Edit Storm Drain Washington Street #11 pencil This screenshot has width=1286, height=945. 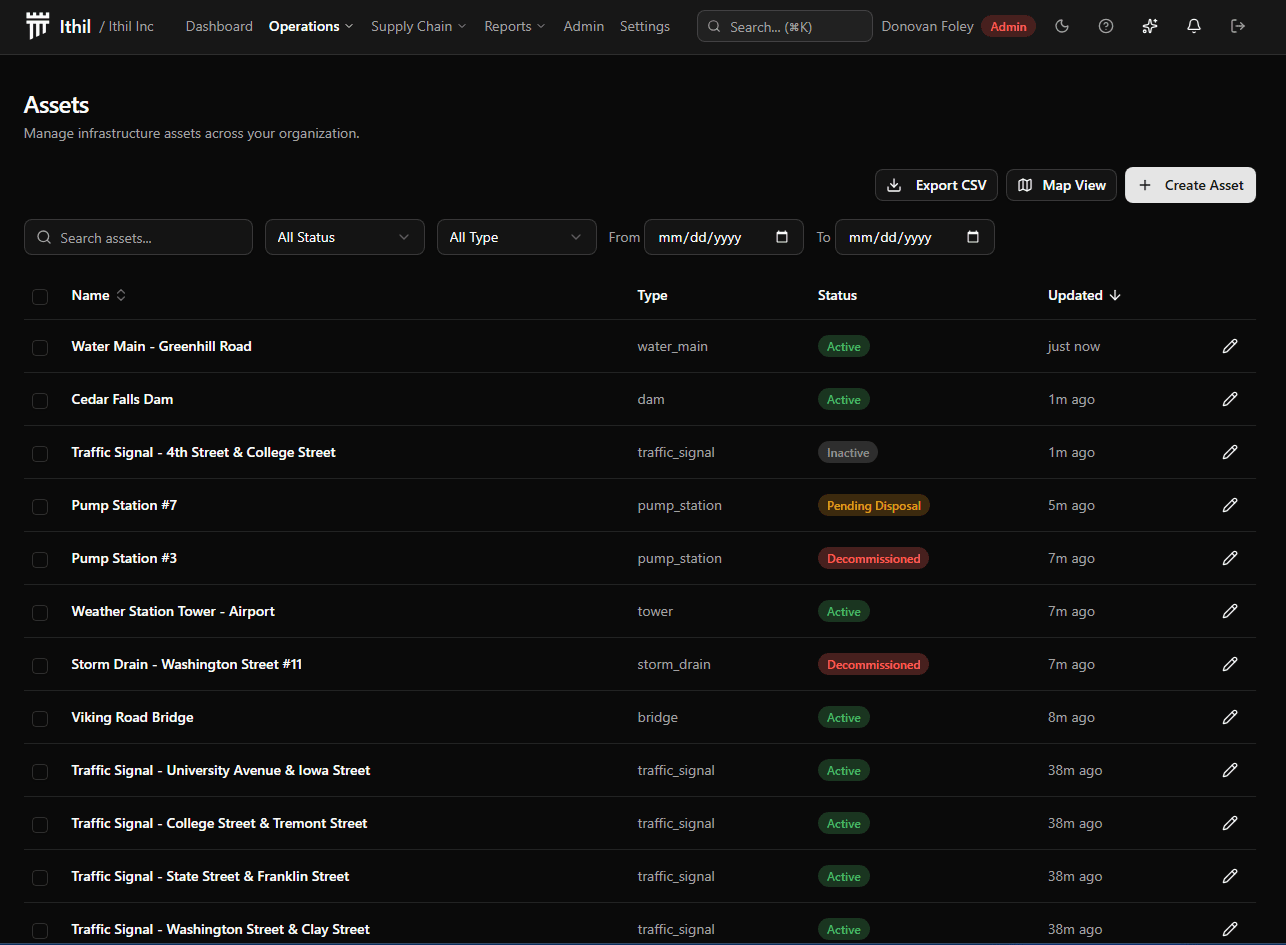click(1230, 664)
